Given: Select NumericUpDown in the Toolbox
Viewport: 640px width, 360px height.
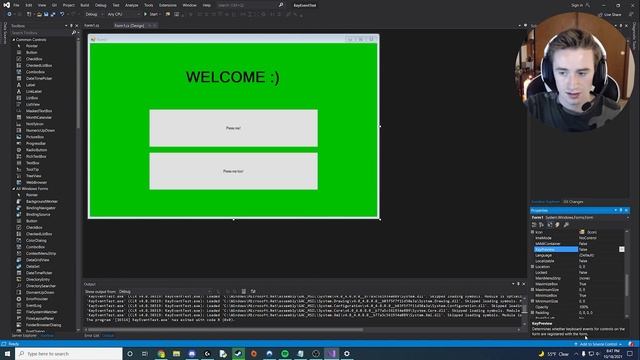Looking at the screenshot, I should (x=40, y=131).
